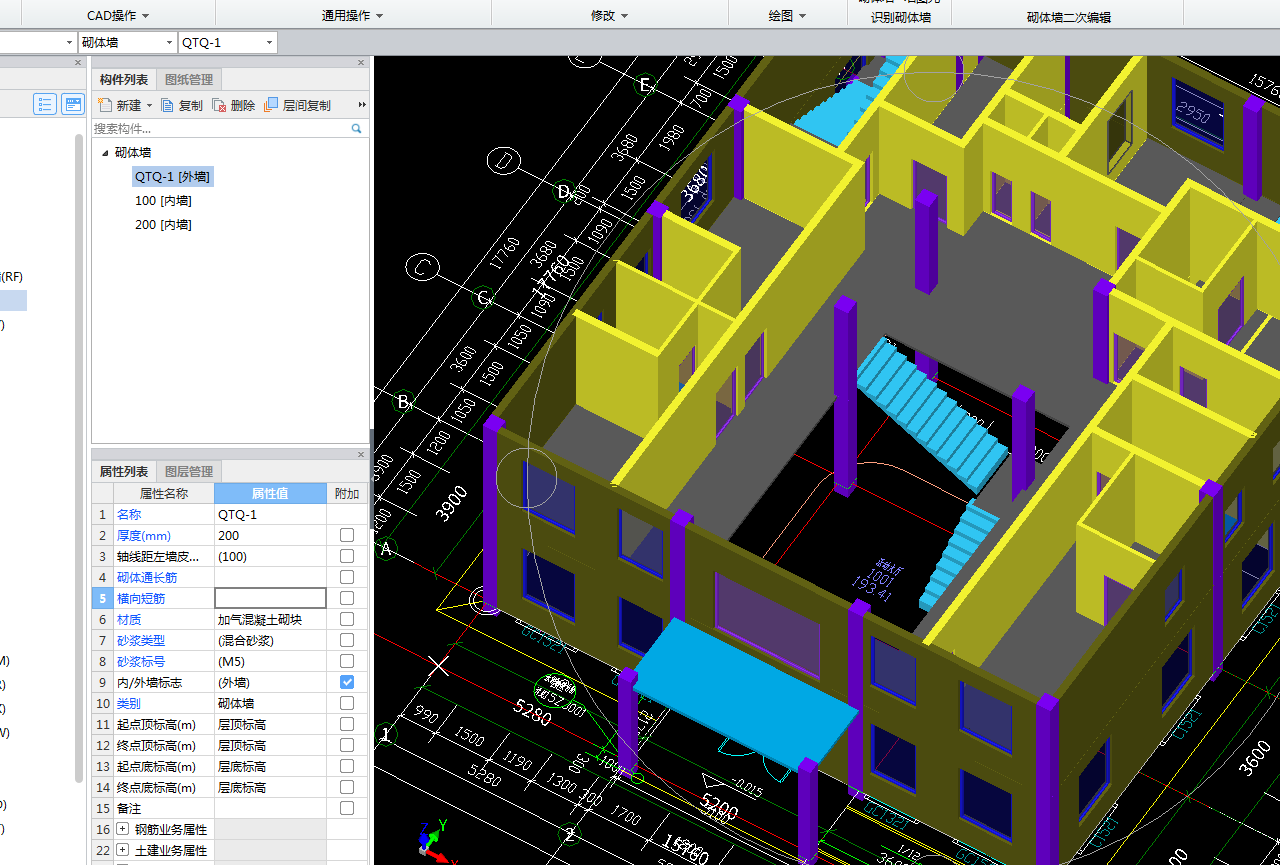The height and width of the screenshot is (865, 1280).
Task: Click the search magnifier icon
Action: click(x=356, y=129)
